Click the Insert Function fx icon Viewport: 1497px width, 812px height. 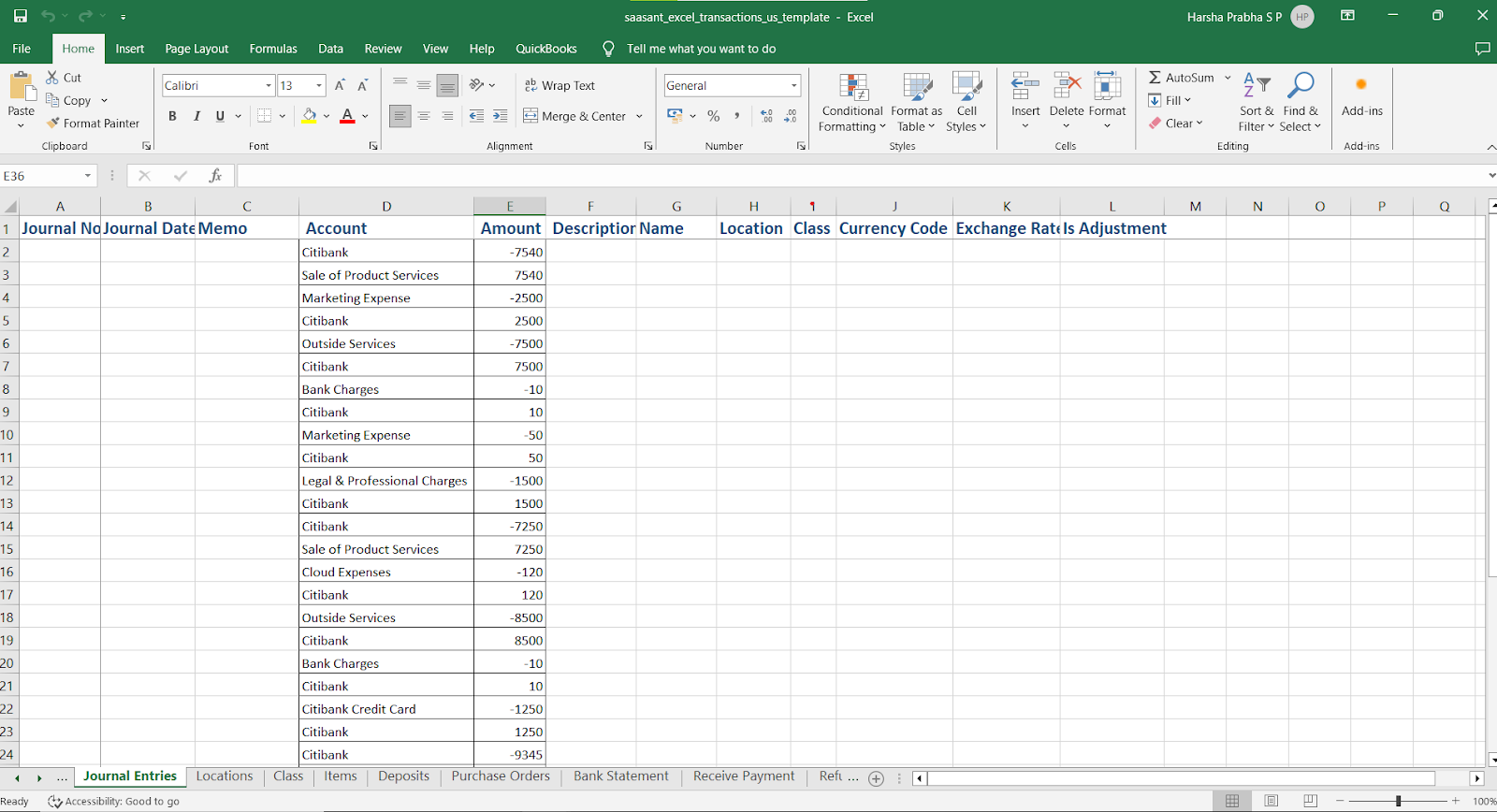pyautogui.click(x=215, y=175)
